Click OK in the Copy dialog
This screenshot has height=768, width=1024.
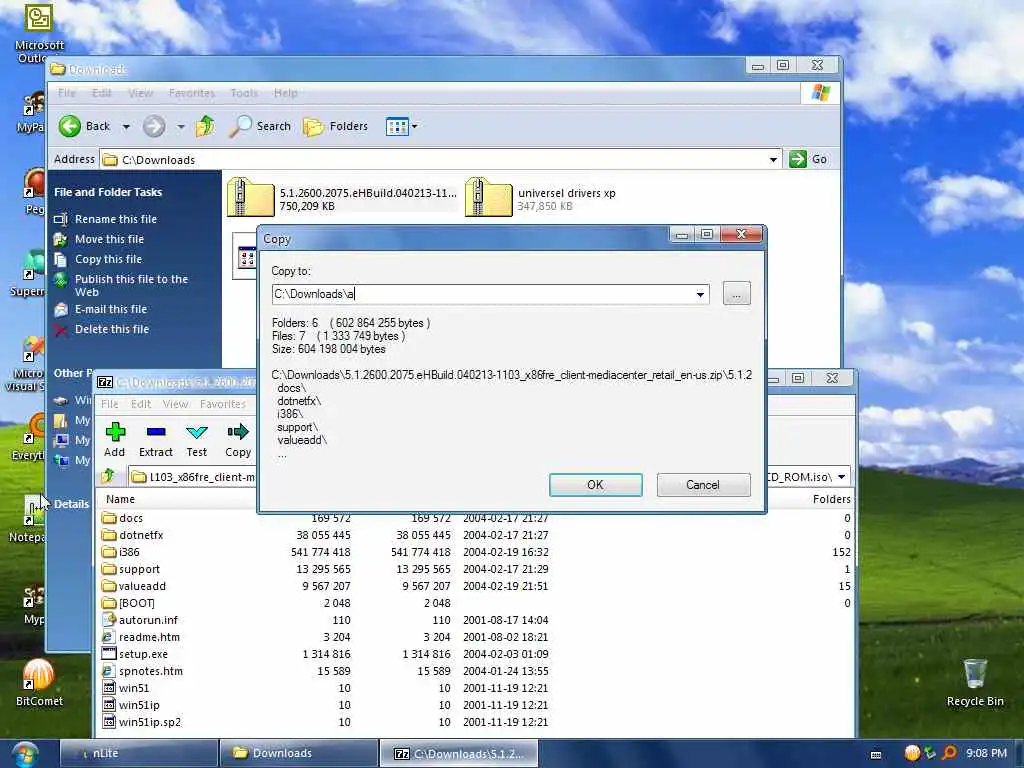[596, 485]
